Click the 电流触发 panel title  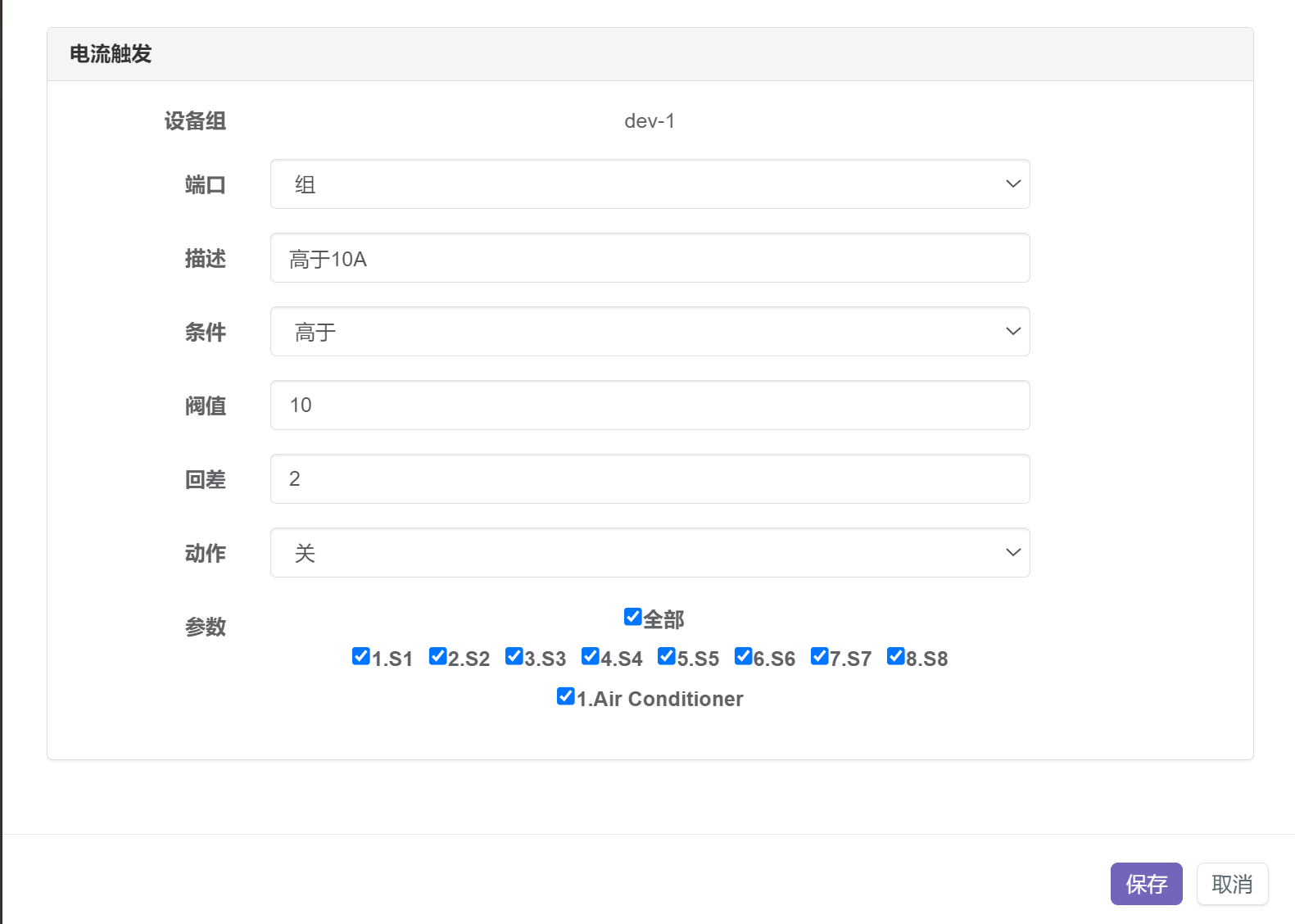click(x=111, y=54)
